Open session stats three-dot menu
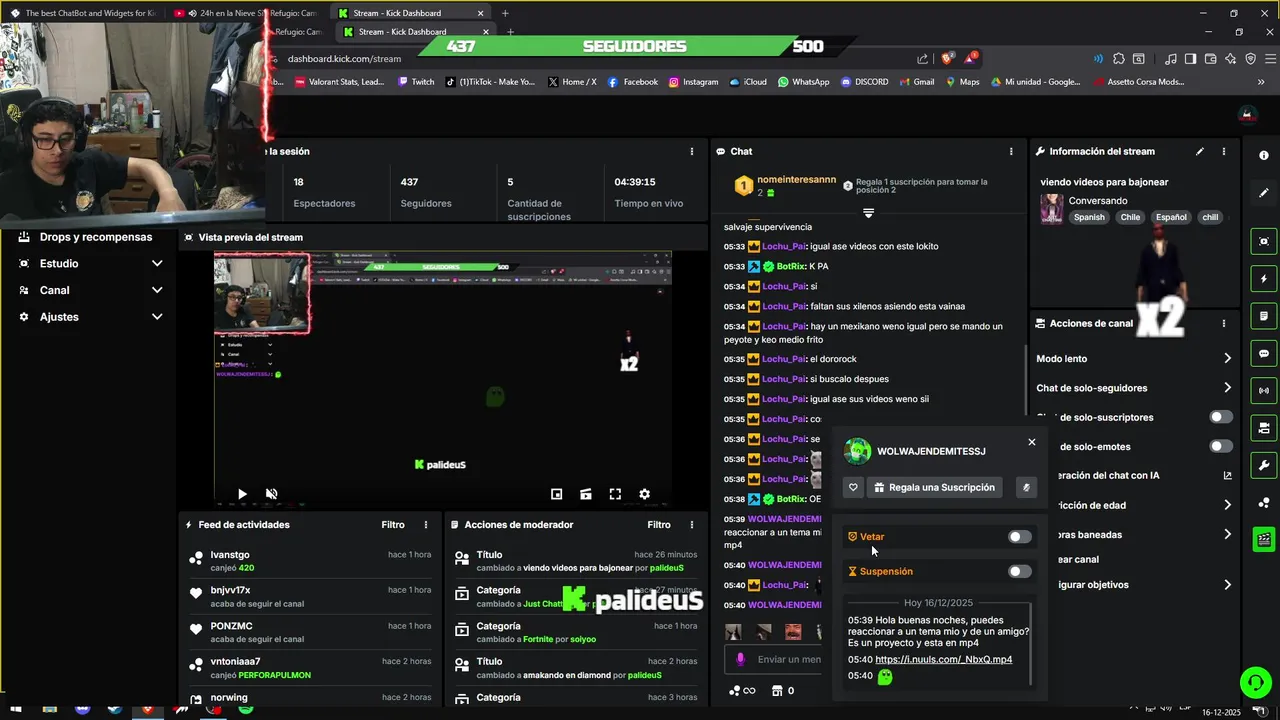This screenshot has height=720, width=1280. click(692, 152)
